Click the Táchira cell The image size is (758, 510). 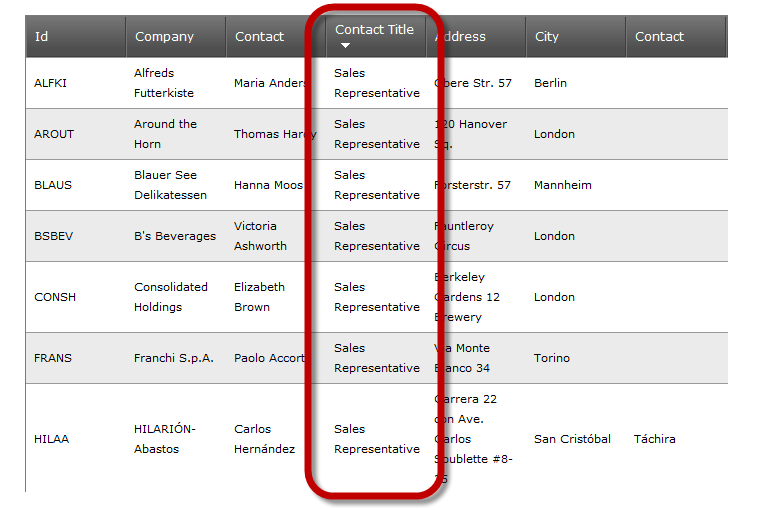[655, 439]
